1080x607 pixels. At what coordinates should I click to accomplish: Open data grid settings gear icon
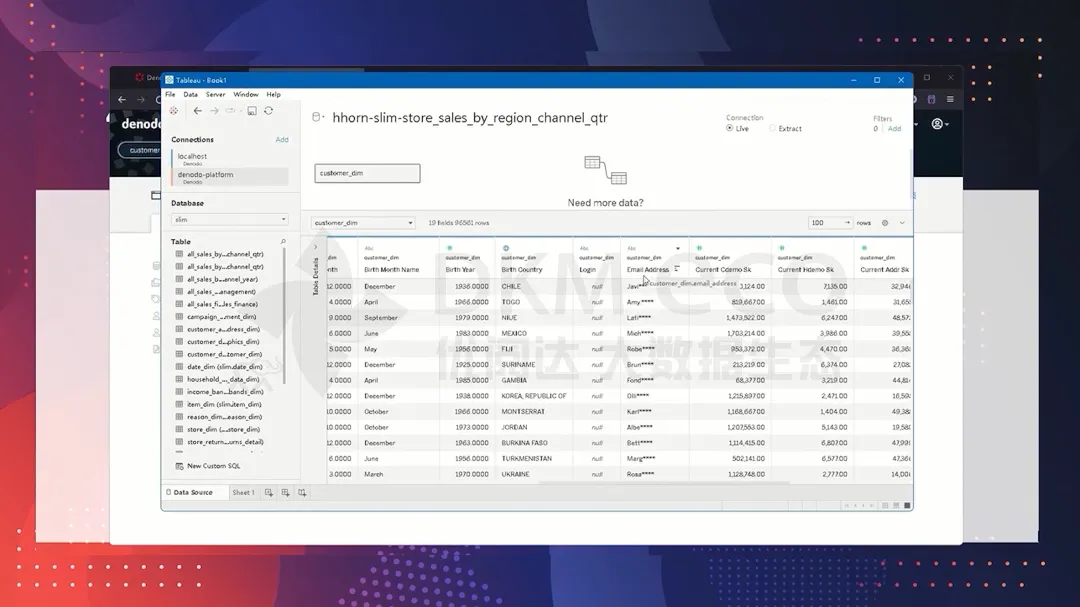click(885, 223)
